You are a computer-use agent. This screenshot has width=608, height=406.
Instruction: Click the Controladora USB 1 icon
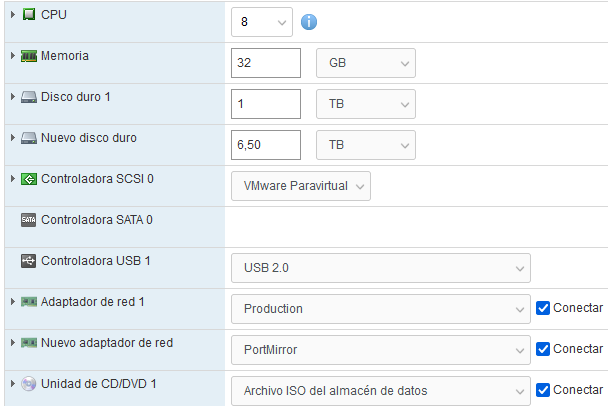pyautogui.click(x=29, y=261)
